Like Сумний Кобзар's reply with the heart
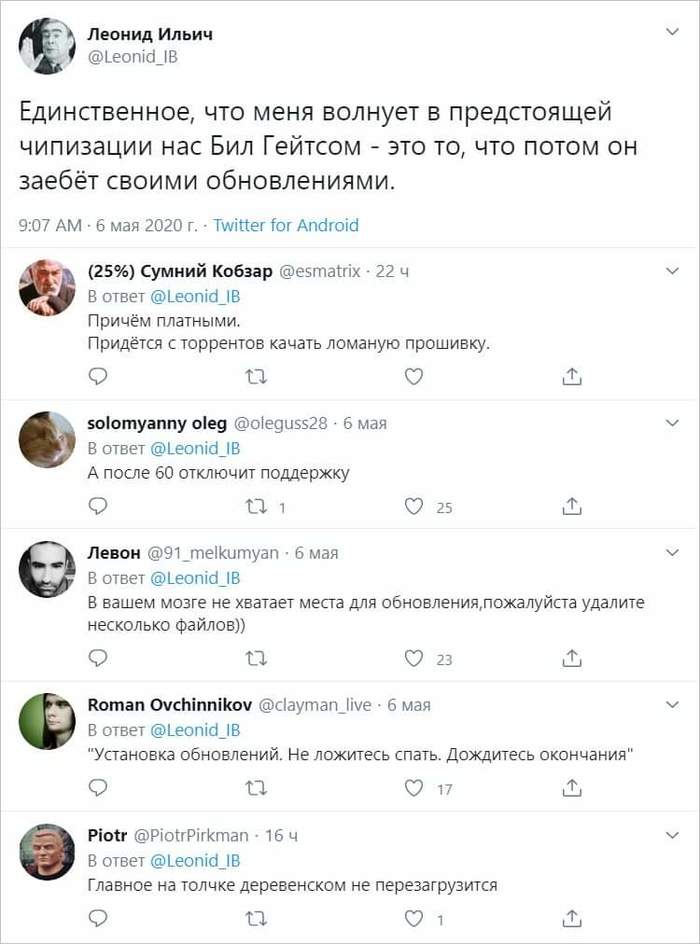Viewport: 700px width, 944px height. point(416,377)
